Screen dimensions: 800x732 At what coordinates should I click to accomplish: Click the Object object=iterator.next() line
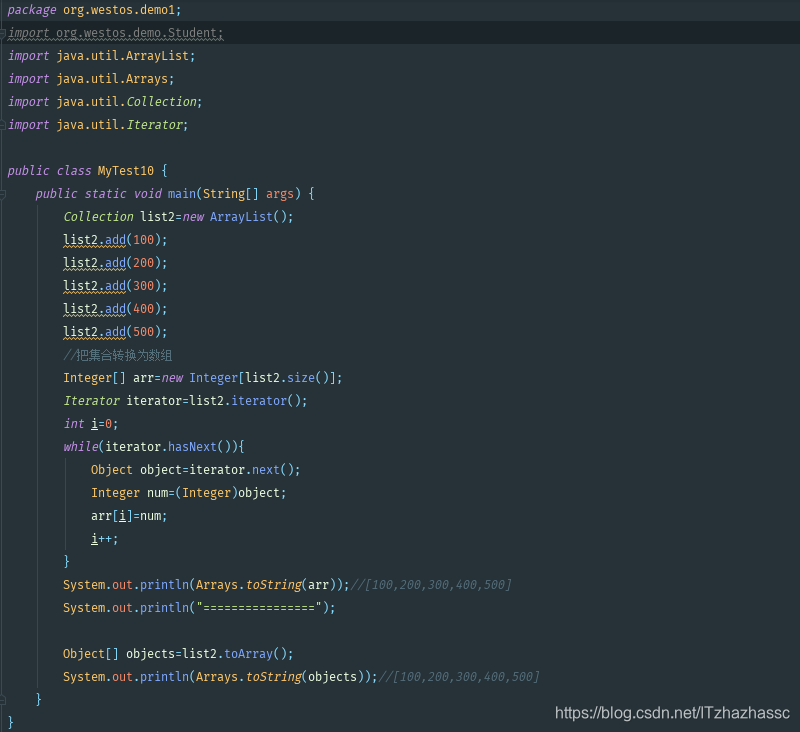(x=196, y=470)
